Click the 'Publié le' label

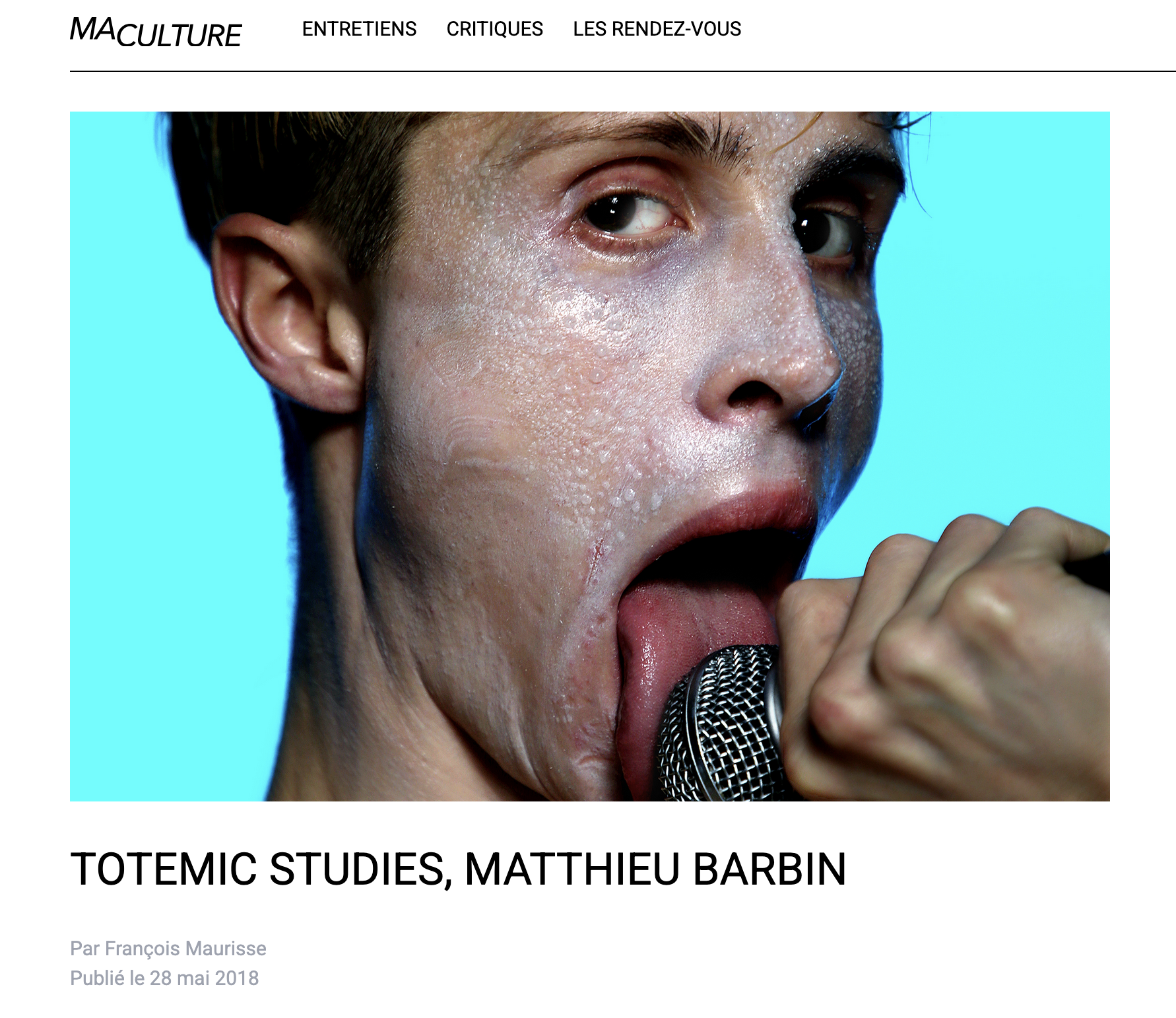point(107,978)
